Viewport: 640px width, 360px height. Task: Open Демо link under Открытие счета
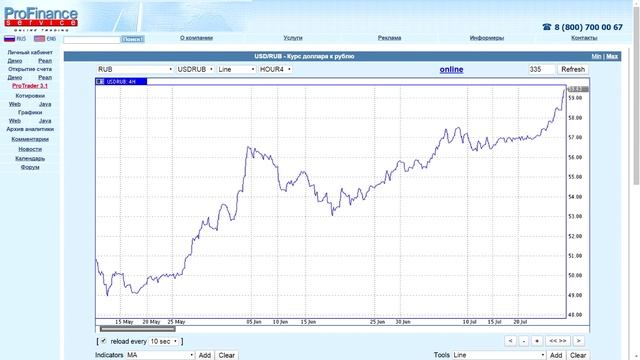(15, 78)
